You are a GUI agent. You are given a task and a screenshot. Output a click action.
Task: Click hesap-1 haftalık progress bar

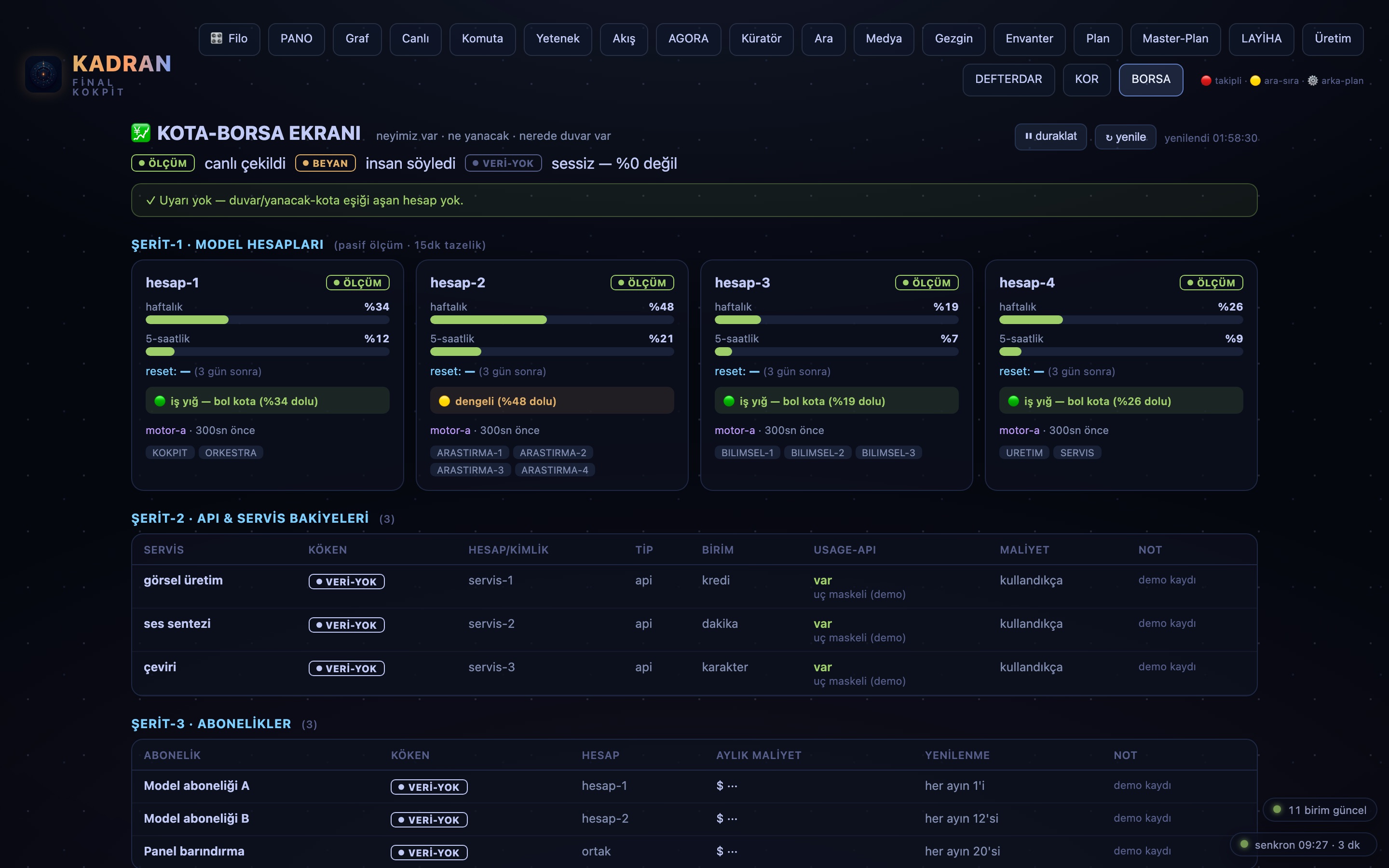coord(268,320)
